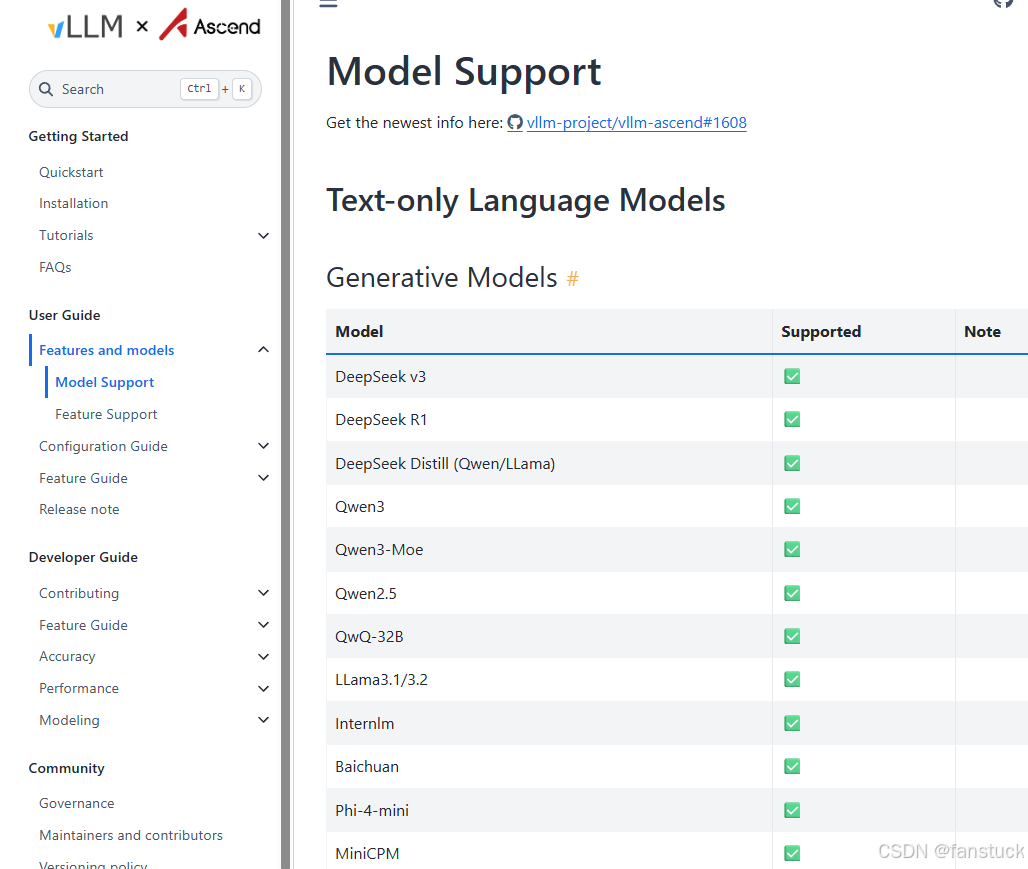Click the Ascend logo in sidebar

(x=210, y=24)
